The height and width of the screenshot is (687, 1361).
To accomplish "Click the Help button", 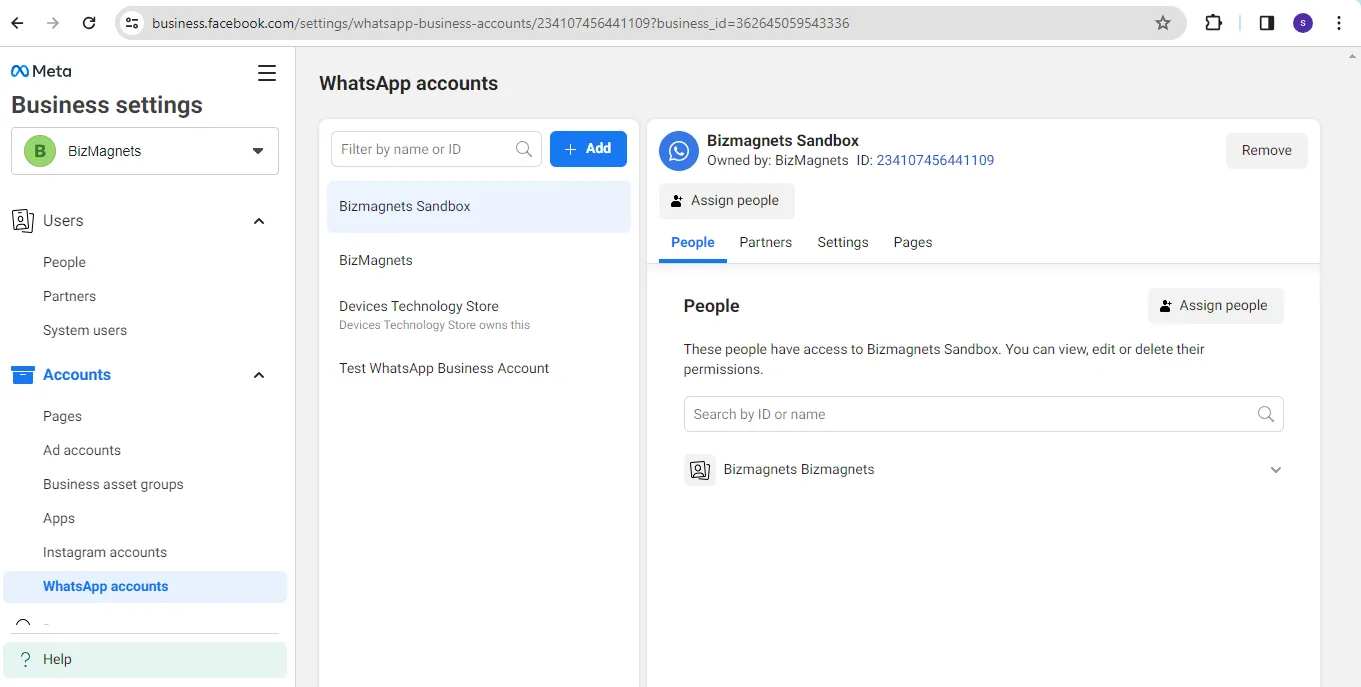I will [145, 660].
